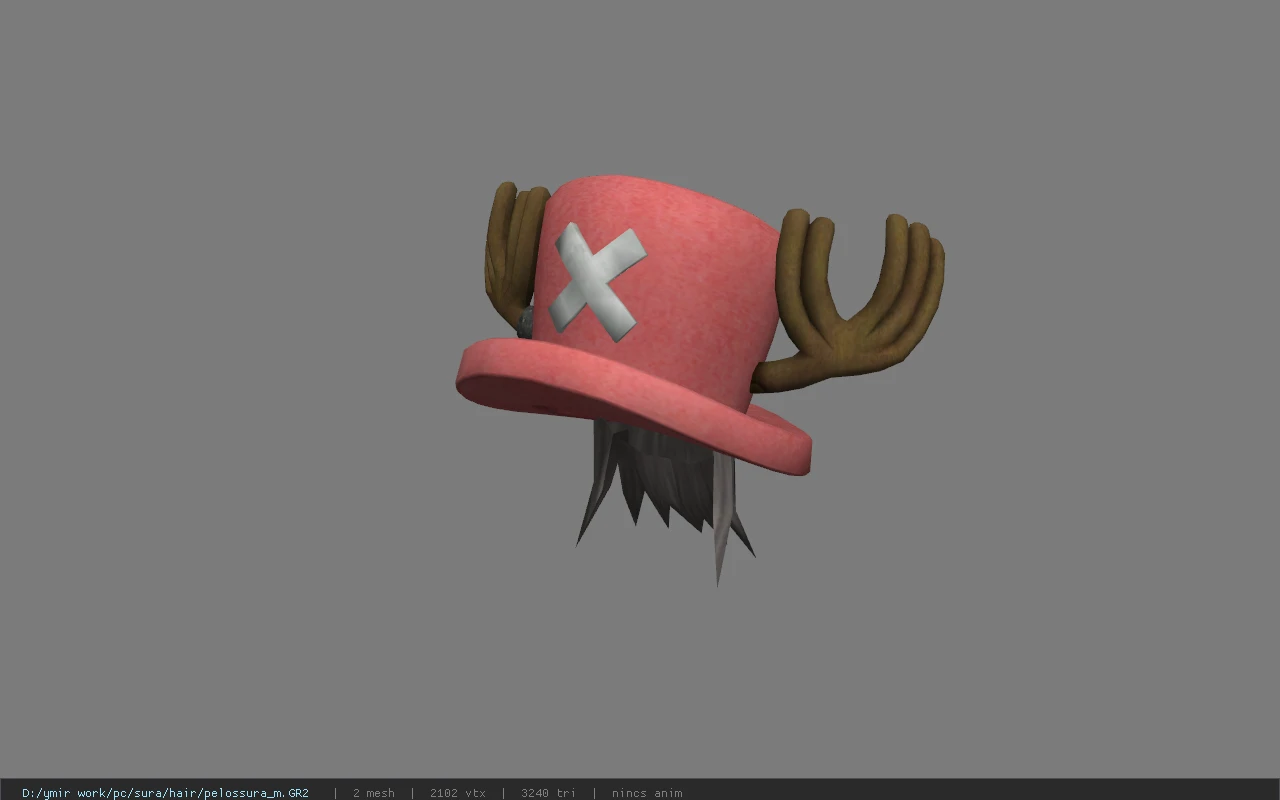Click the "nincs anim" status entry
The height and width of the screenshot is (800, 1280).
coord(647,793)
